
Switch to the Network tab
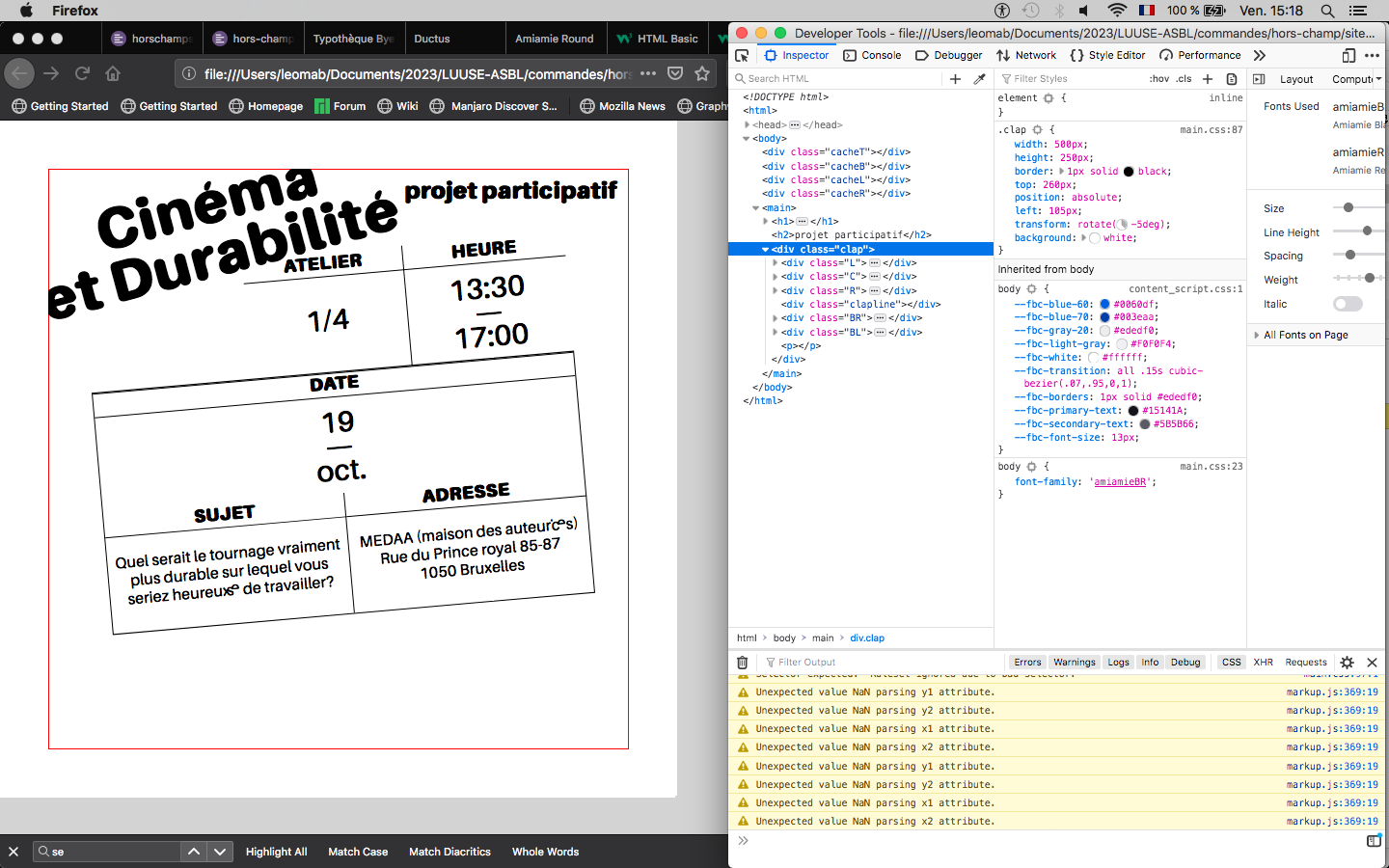click(1026, 55)
